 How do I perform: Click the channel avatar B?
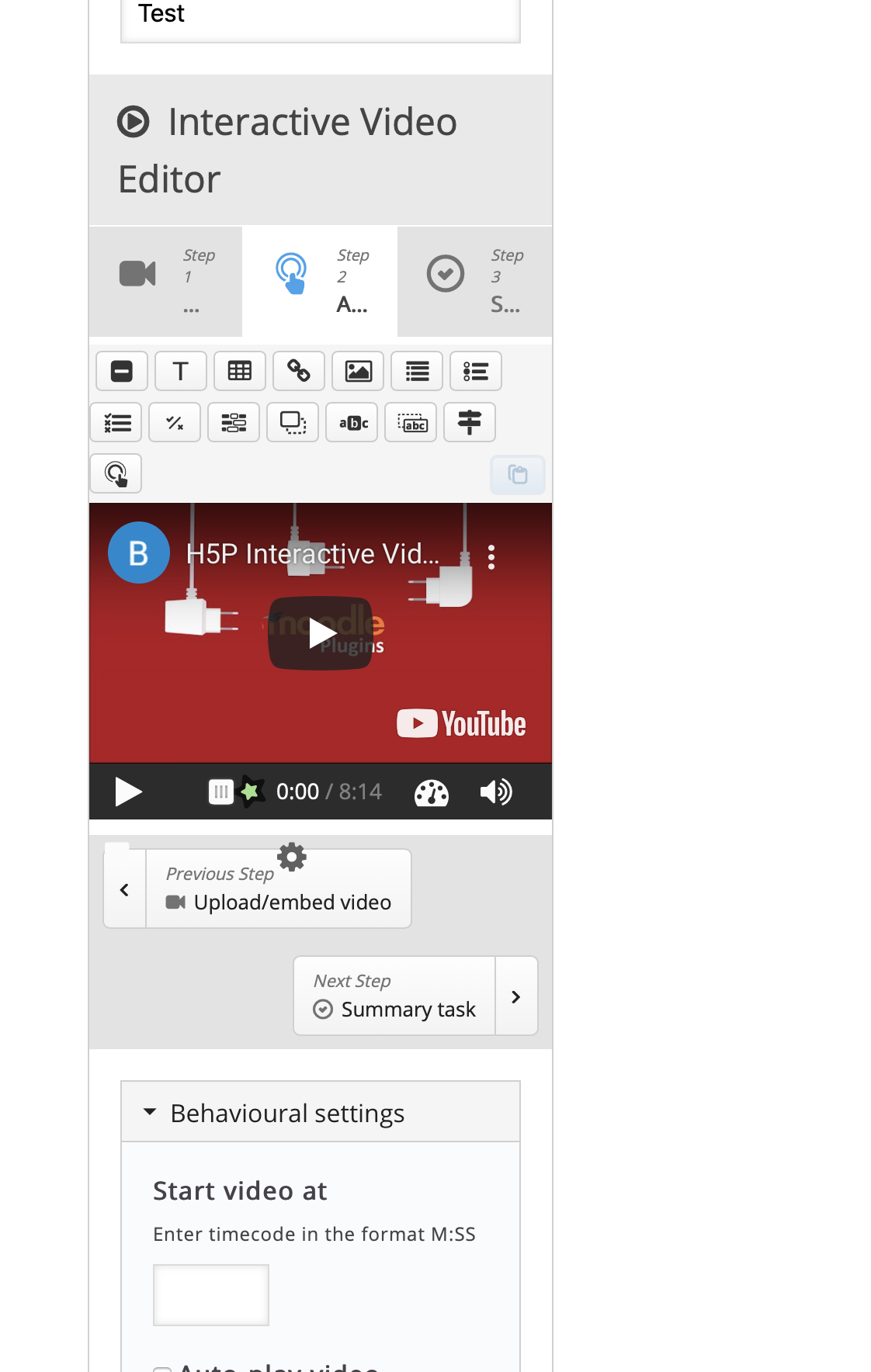point(139,553)
